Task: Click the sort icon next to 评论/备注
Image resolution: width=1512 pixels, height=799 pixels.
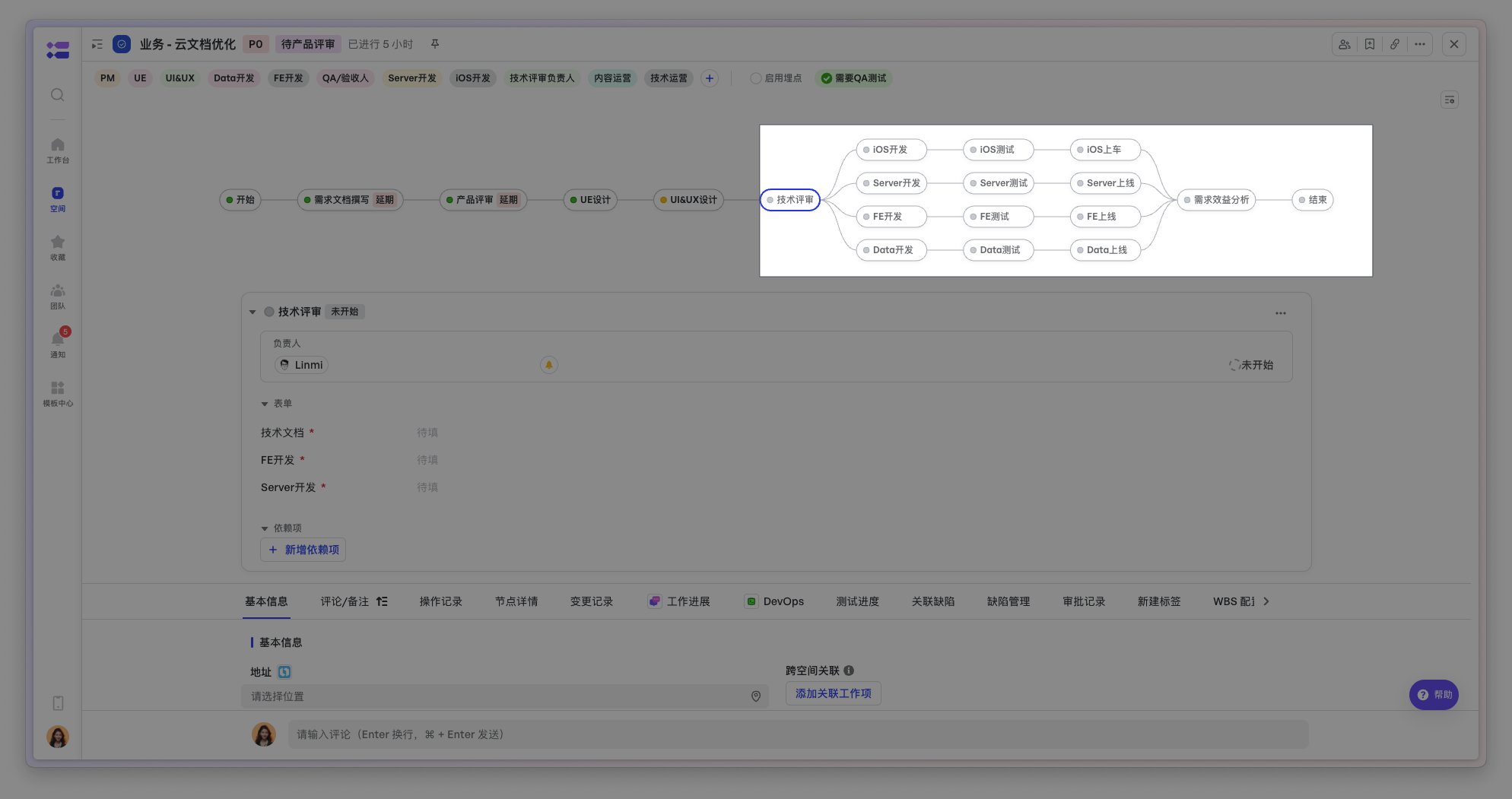Action: 382,601
